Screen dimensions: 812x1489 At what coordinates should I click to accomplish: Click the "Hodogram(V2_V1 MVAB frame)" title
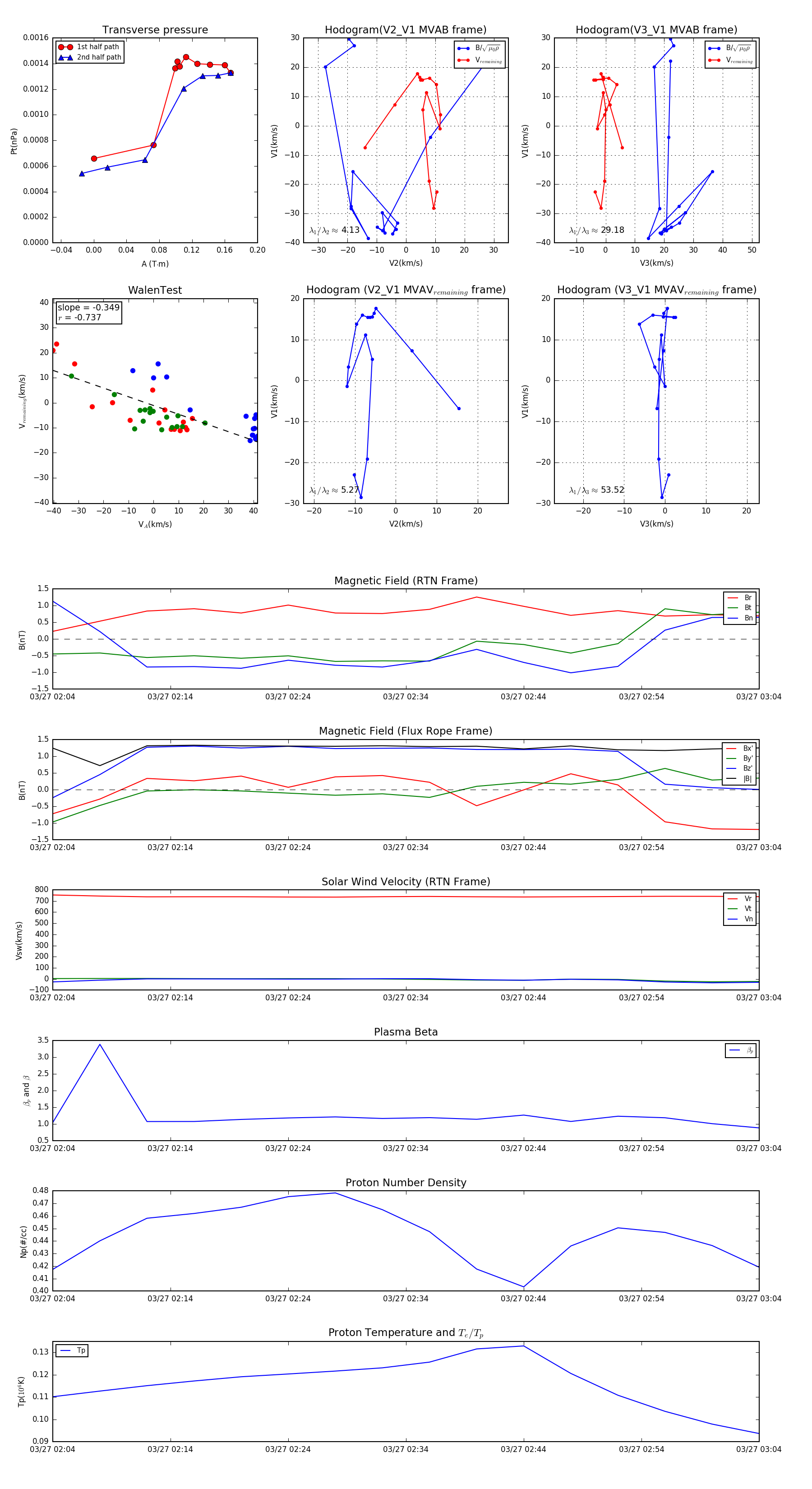406,30
